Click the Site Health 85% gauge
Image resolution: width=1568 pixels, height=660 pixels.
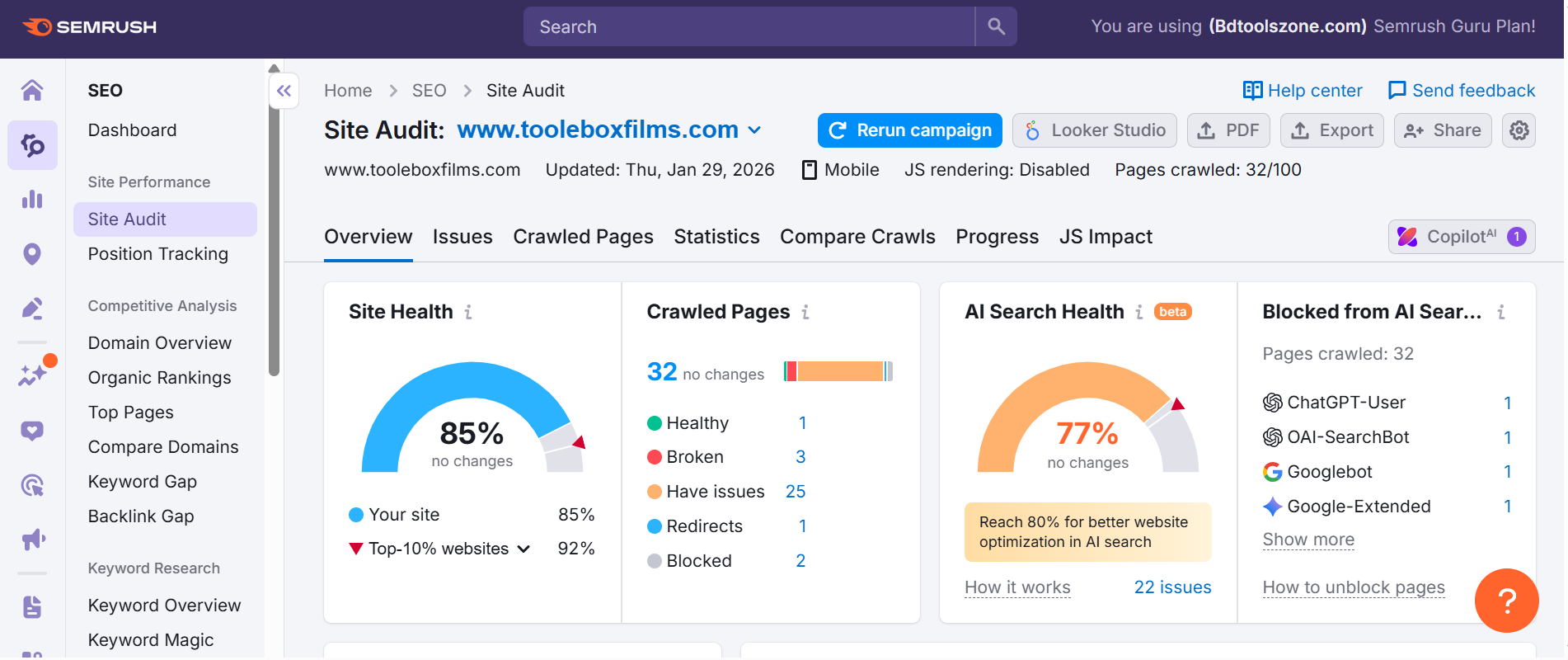[473, 417]
